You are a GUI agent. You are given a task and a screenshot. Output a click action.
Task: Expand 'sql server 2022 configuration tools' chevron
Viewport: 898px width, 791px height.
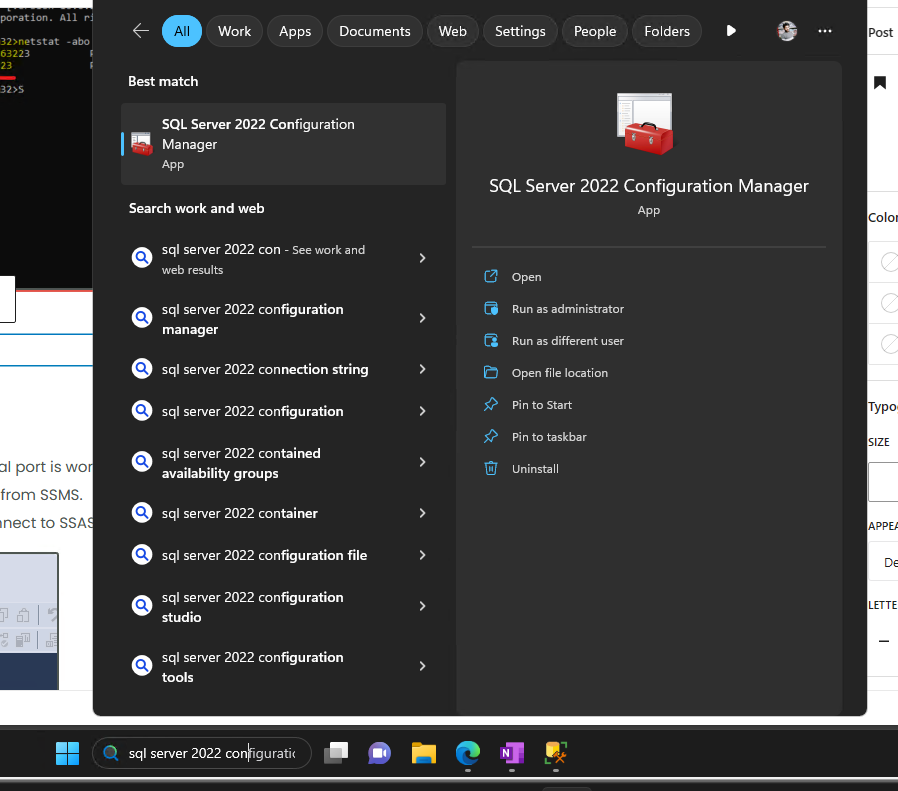tap(422, 666)
